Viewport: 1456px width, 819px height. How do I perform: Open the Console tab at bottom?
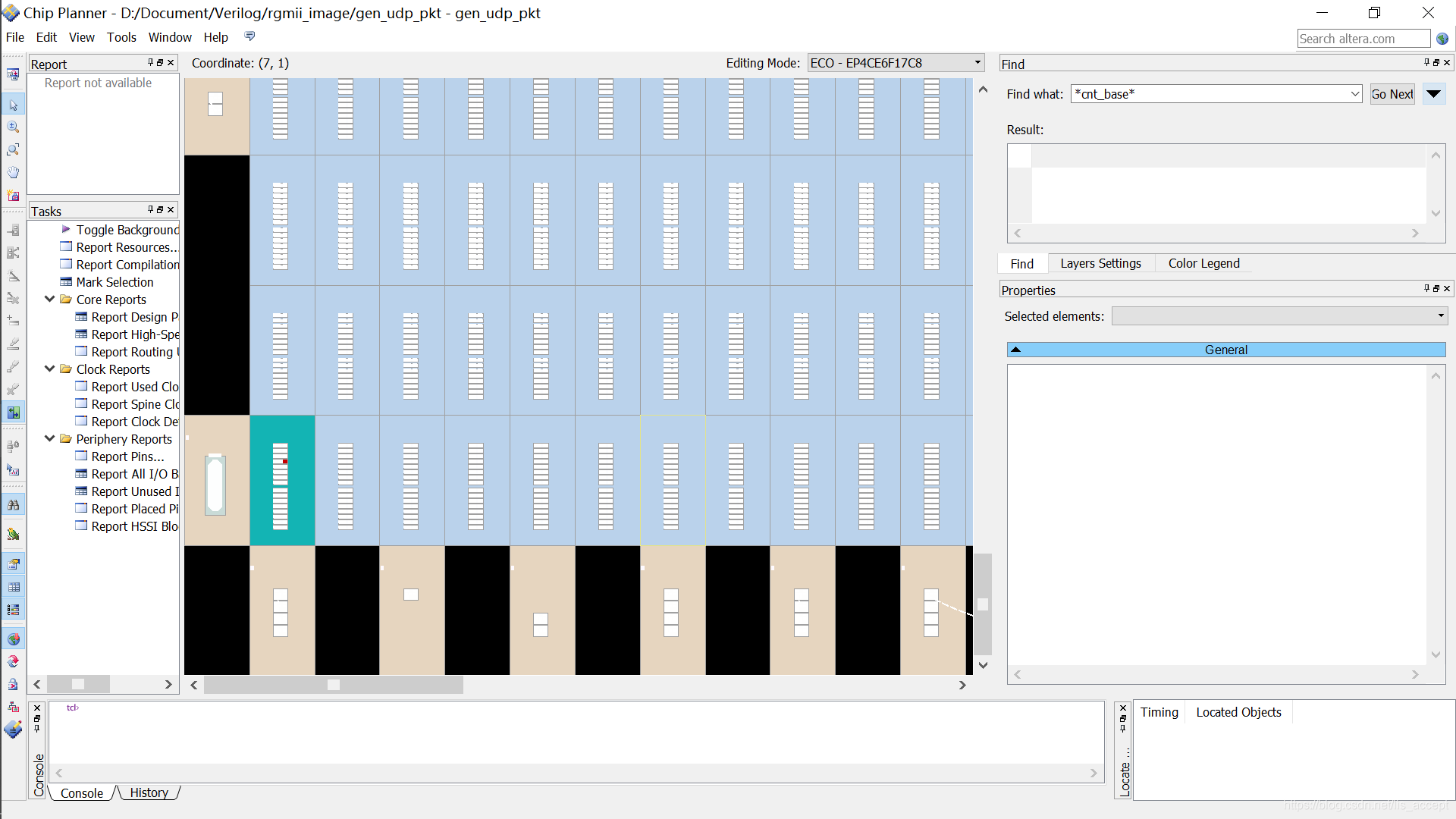pos(82,792)
